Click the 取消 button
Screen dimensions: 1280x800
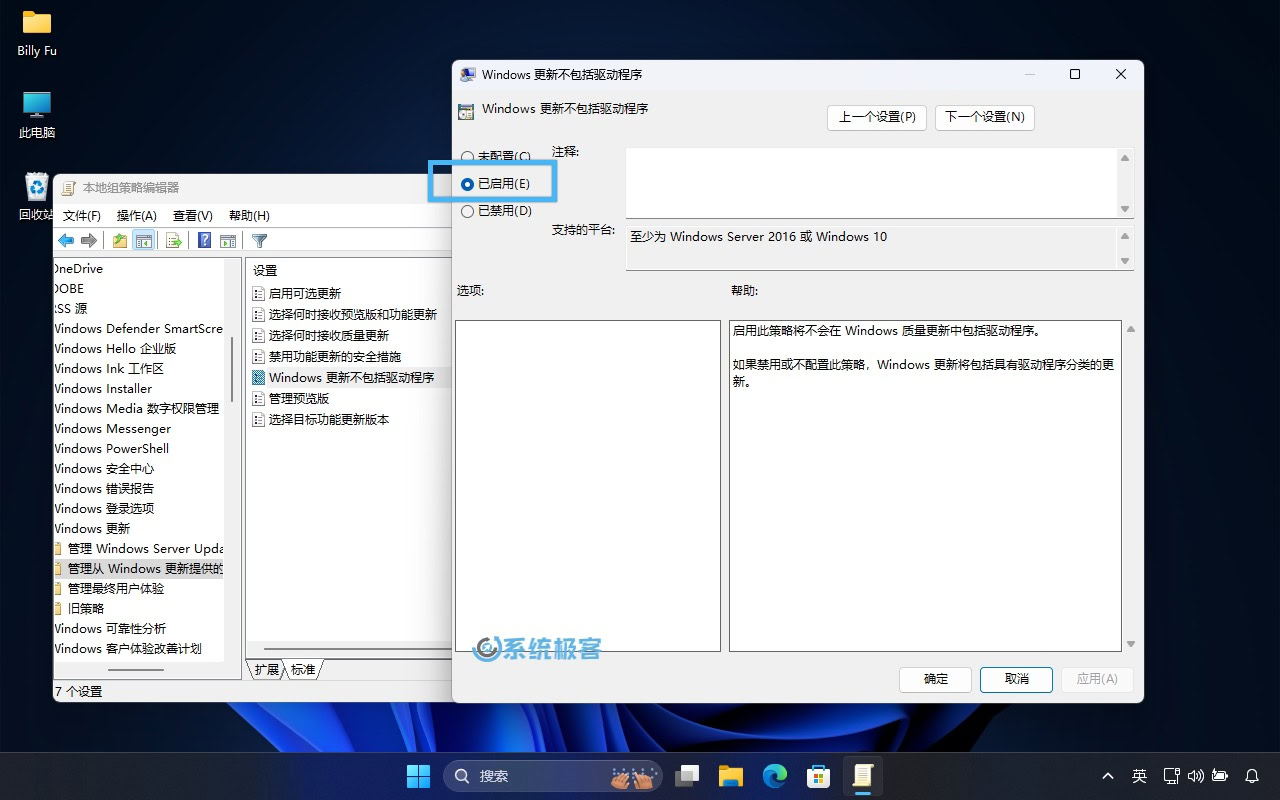pyautogui.click(x=1017, y=679)
